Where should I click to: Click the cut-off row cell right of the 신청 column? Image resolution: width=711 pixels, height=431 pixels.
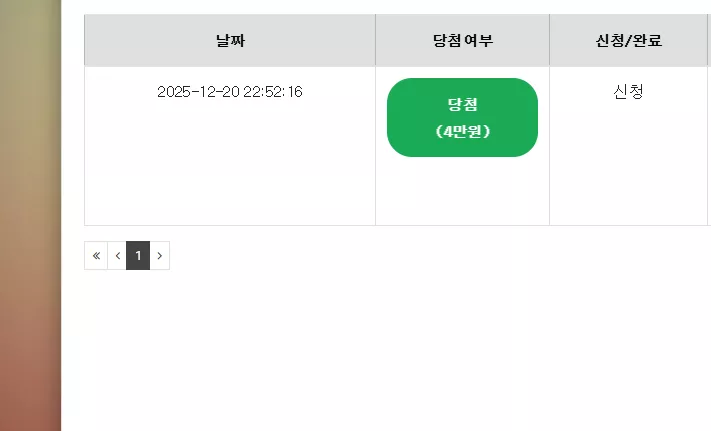point(709,146)
